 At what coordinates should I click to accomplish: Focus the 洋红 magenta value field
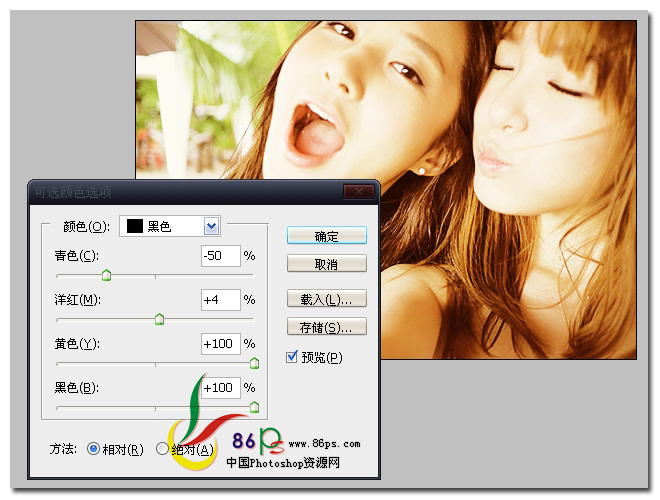pyautogui.click(x=220, y=300)
